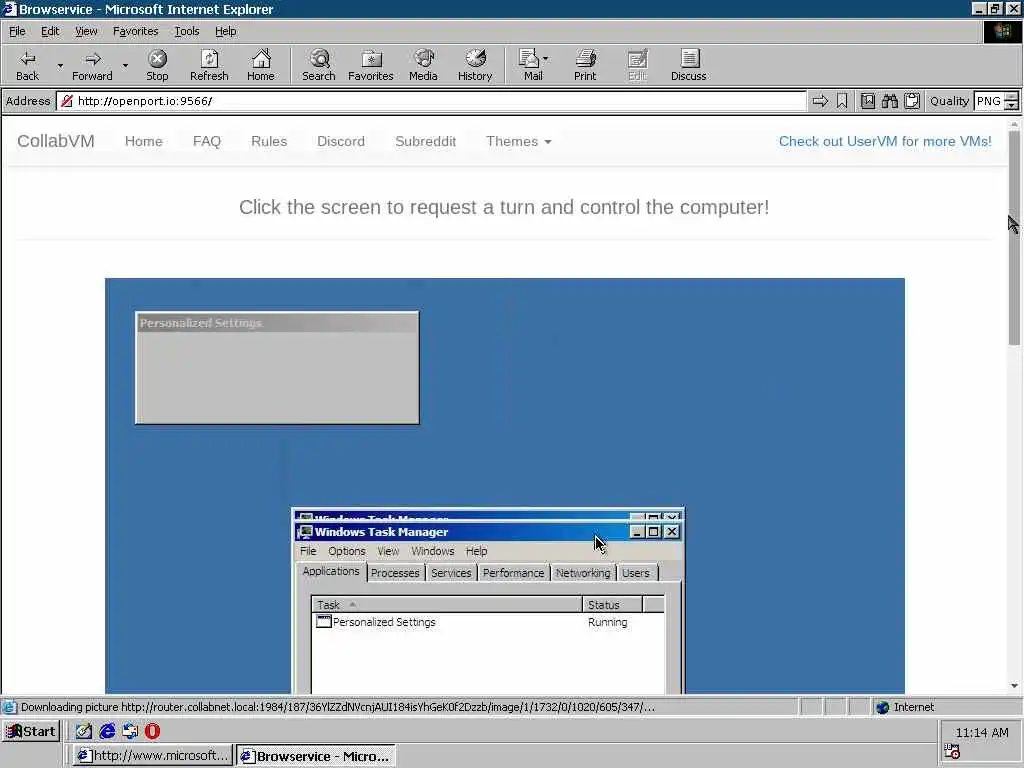Open the Home link in CollabVM navbar
Image resolution: width=1024 pixels, height=768 pixels.
pyautogui.click(x=144, y=141)
